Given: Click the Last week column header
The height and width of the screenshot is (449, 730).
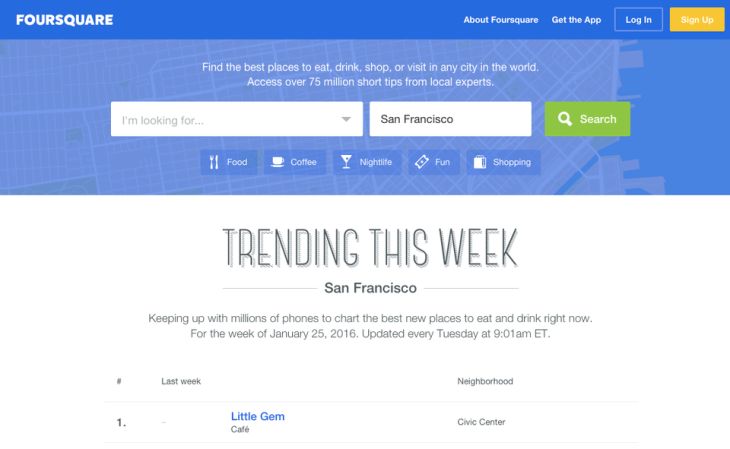Looking at the screenshot, I should pyautogui.click(x=181, y=381).
